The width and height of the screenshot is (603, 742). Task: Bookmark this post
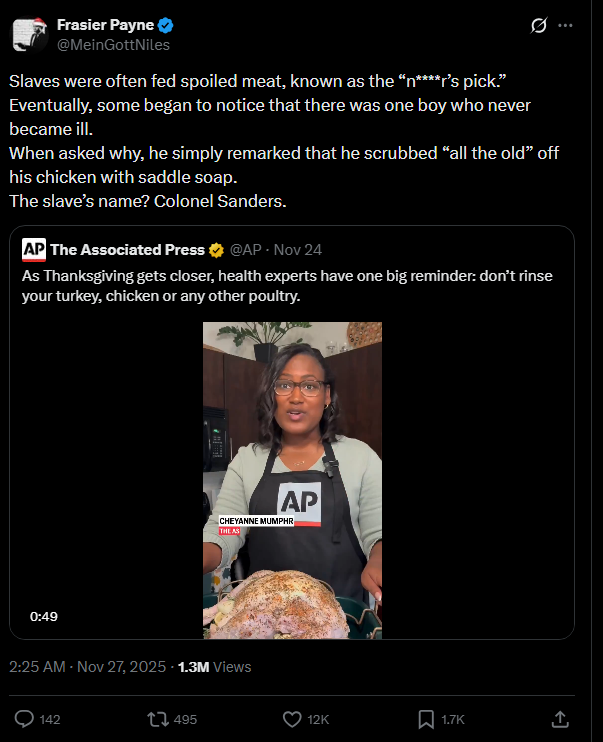click(426, 719)
